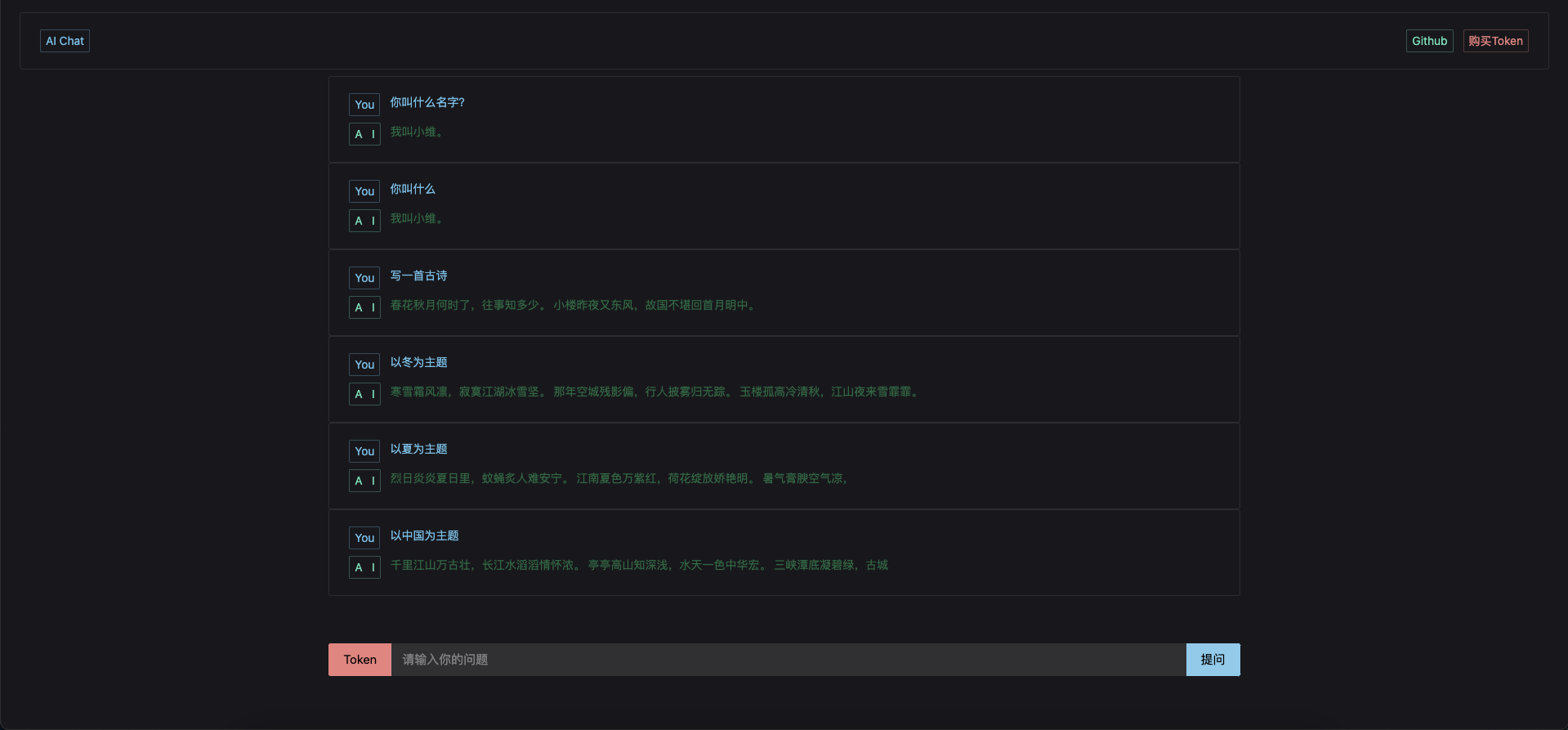
Task: Focus the 请输入你的问题 input field
Action: (788, 660)
